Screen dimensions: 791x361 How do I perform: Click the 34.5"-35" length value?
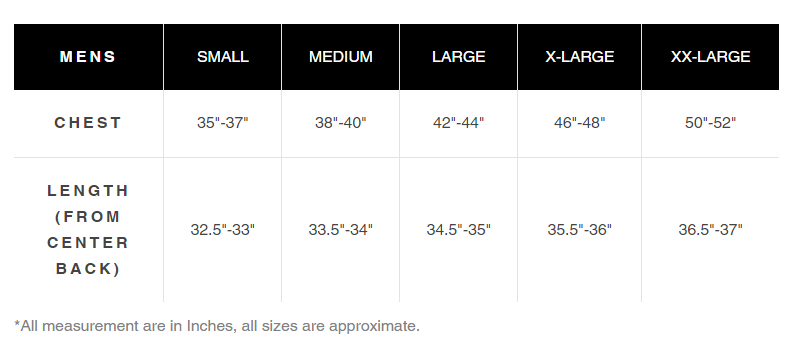coord(459,230)
